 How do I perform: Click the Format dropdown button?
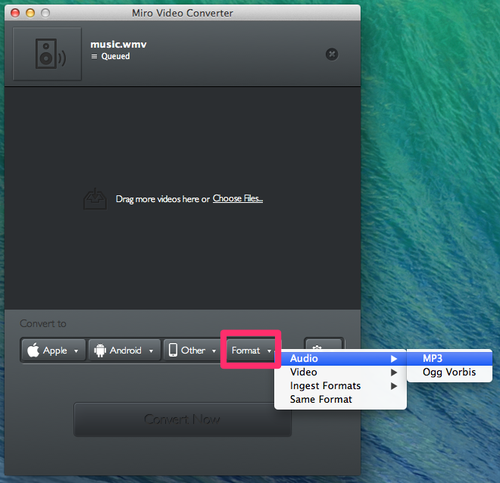tap(251, 350)
